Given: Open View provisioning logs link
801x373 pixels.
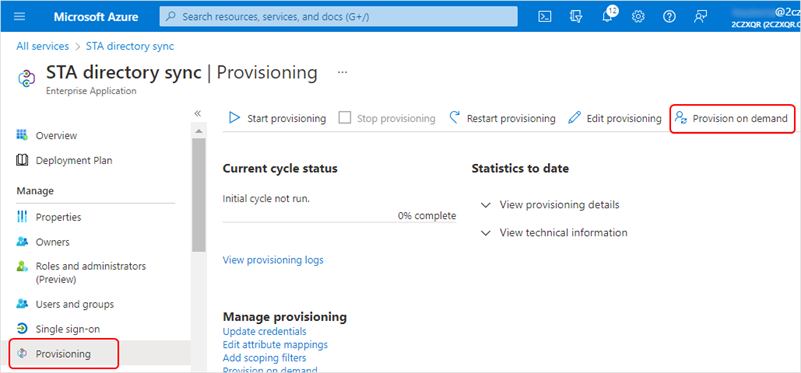Looking at the screenshot, I should [x=273, y=260].
